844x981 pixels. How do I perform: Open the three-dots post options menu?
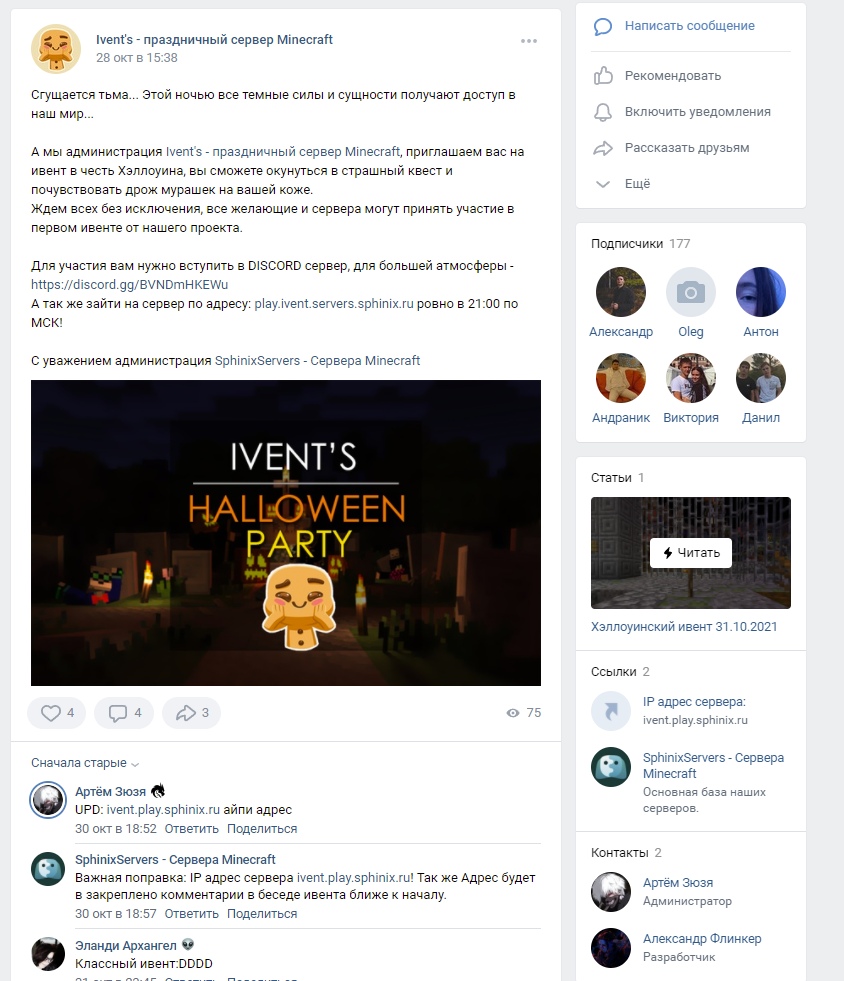529,41
